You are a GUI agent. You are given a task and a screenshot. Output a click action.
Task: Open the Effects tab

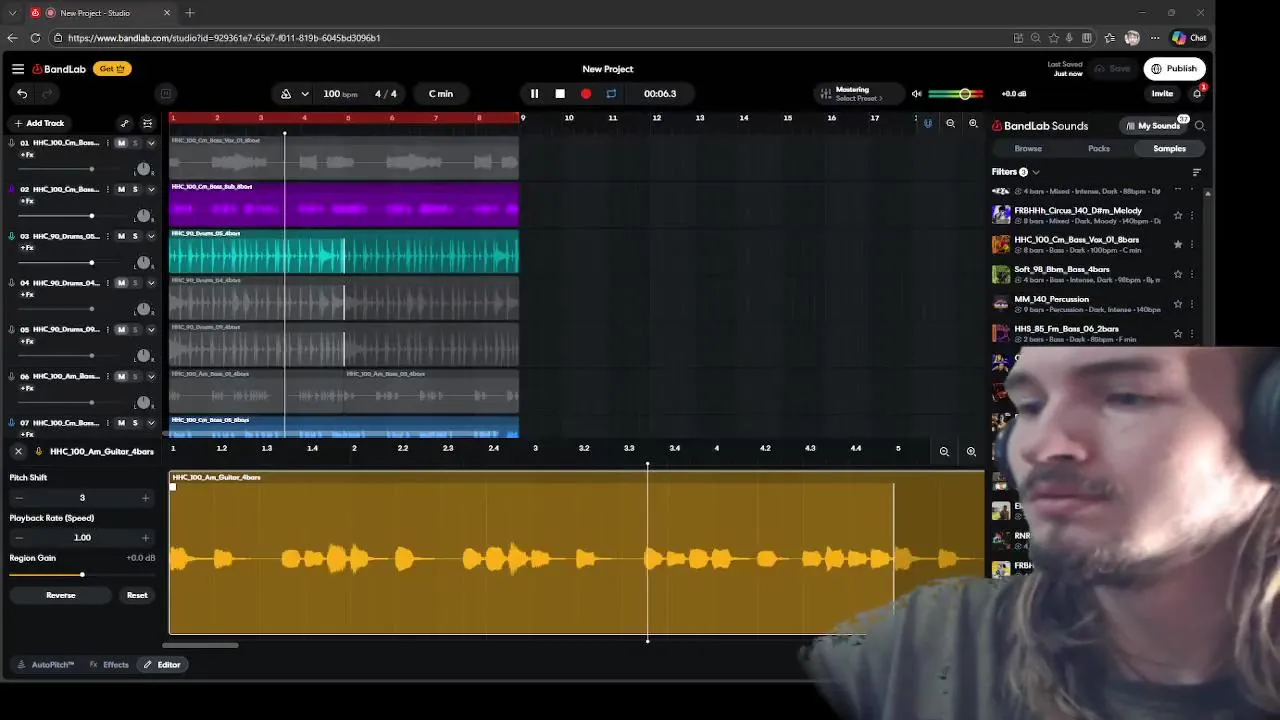[110, 665]
